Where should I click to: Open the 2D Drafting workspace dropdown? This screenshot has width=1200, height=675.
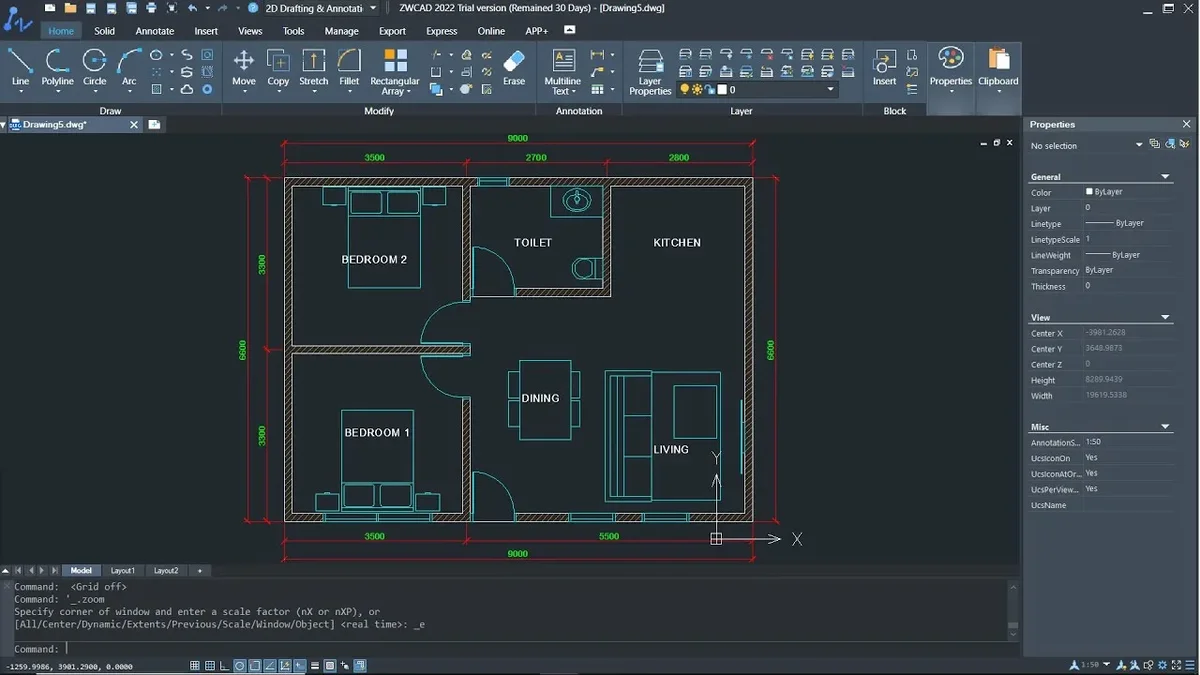[x=373, y=8]
